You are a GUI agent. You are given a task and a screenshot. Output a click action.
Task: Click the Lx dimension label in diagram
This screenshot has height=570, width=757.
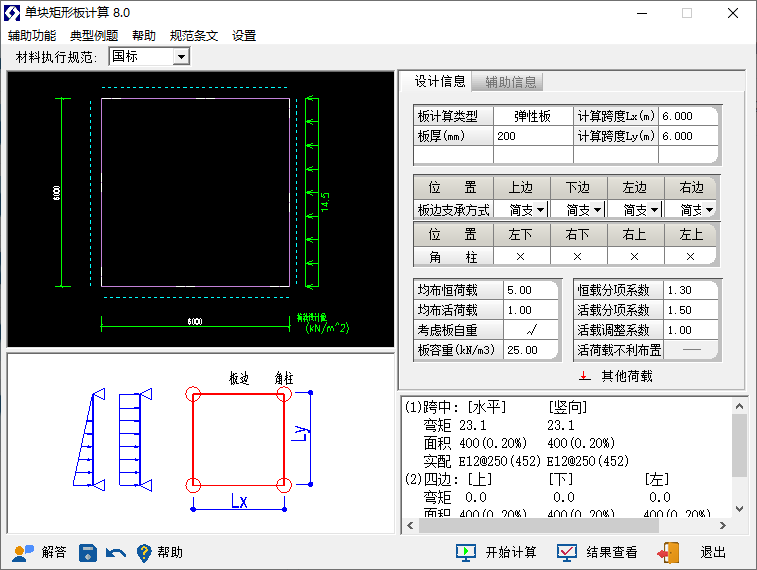(x=239, y=501)
